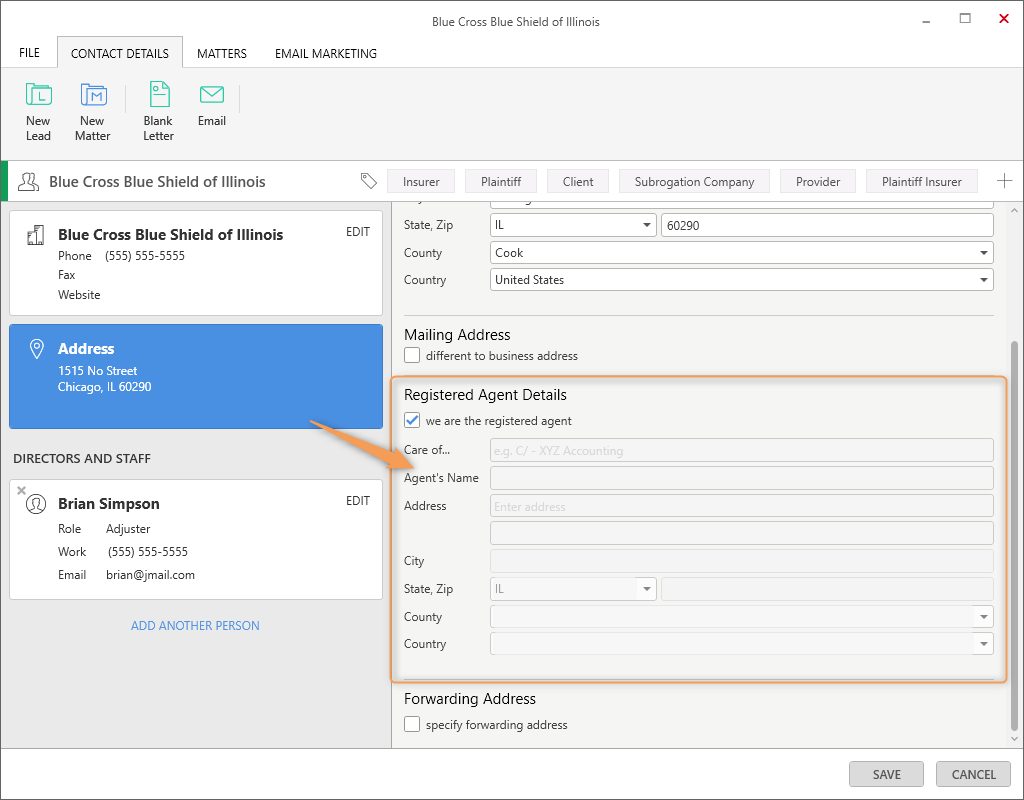Go to the EMAIL MARKETING tab
1024x800 pixels.
pyautogui.click(x=326, y=54)
